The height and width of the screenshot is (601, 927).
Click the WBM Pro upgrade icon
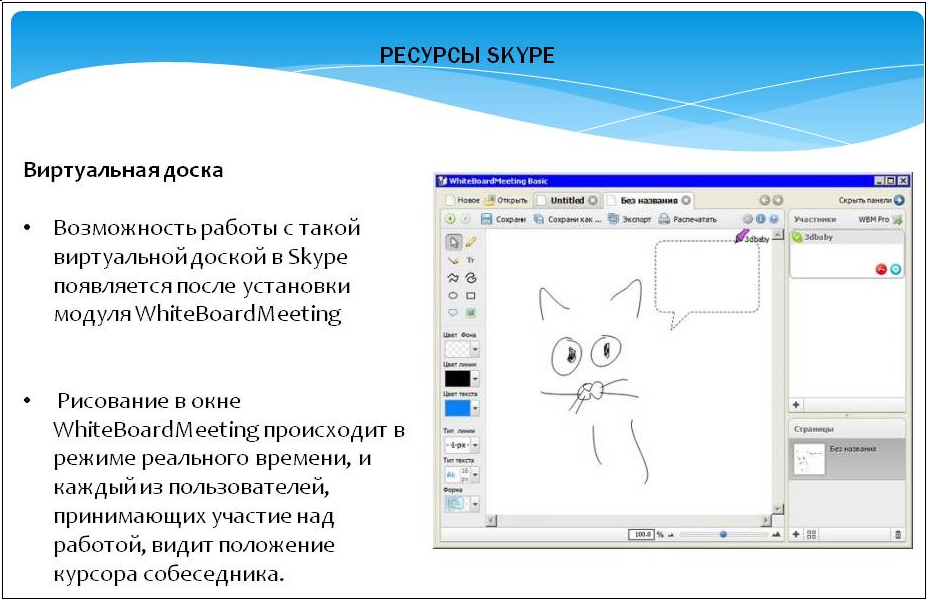coord(897,220)
